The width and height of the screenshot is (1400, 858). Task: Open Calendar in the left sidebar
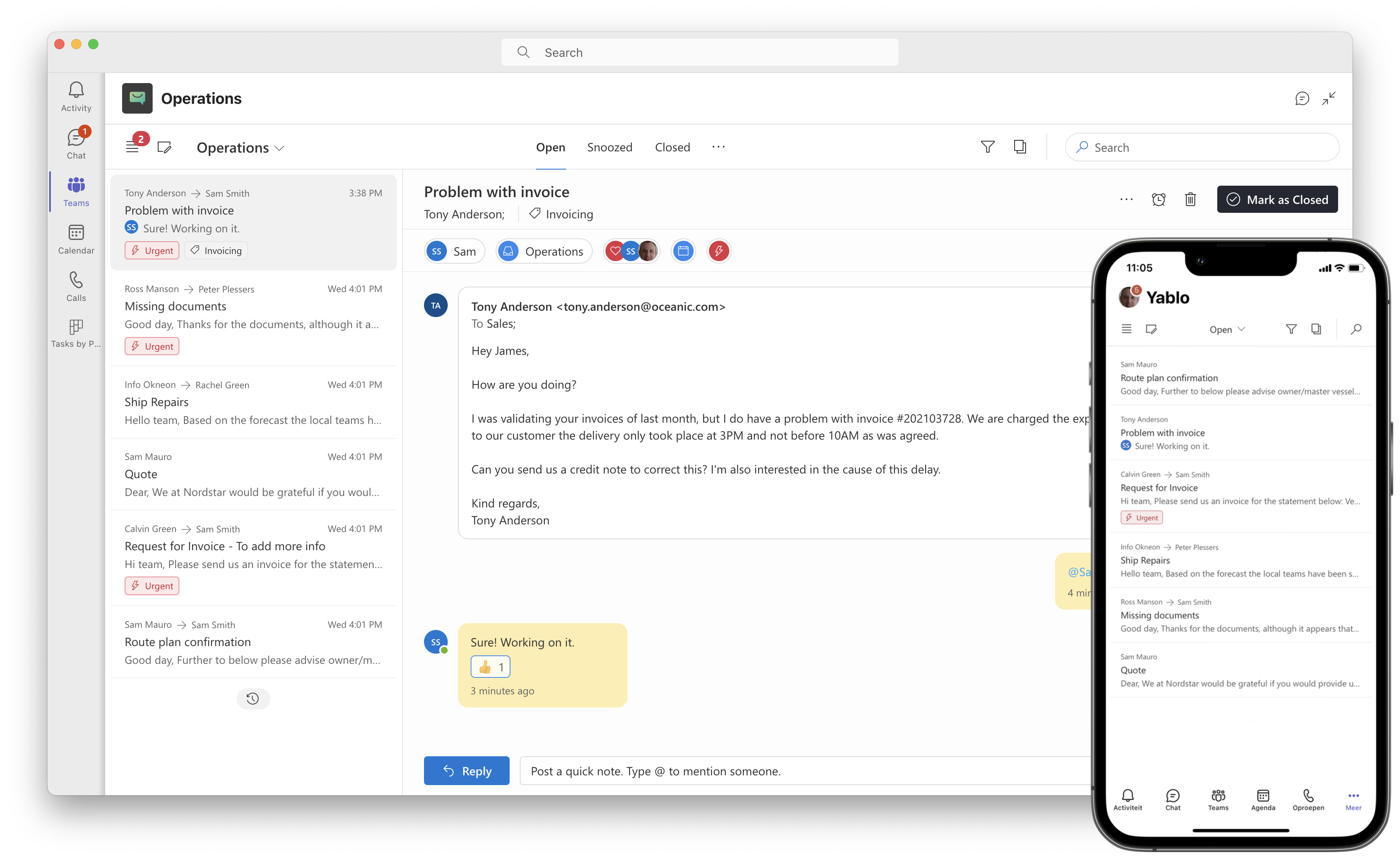(x=76, y=239)
